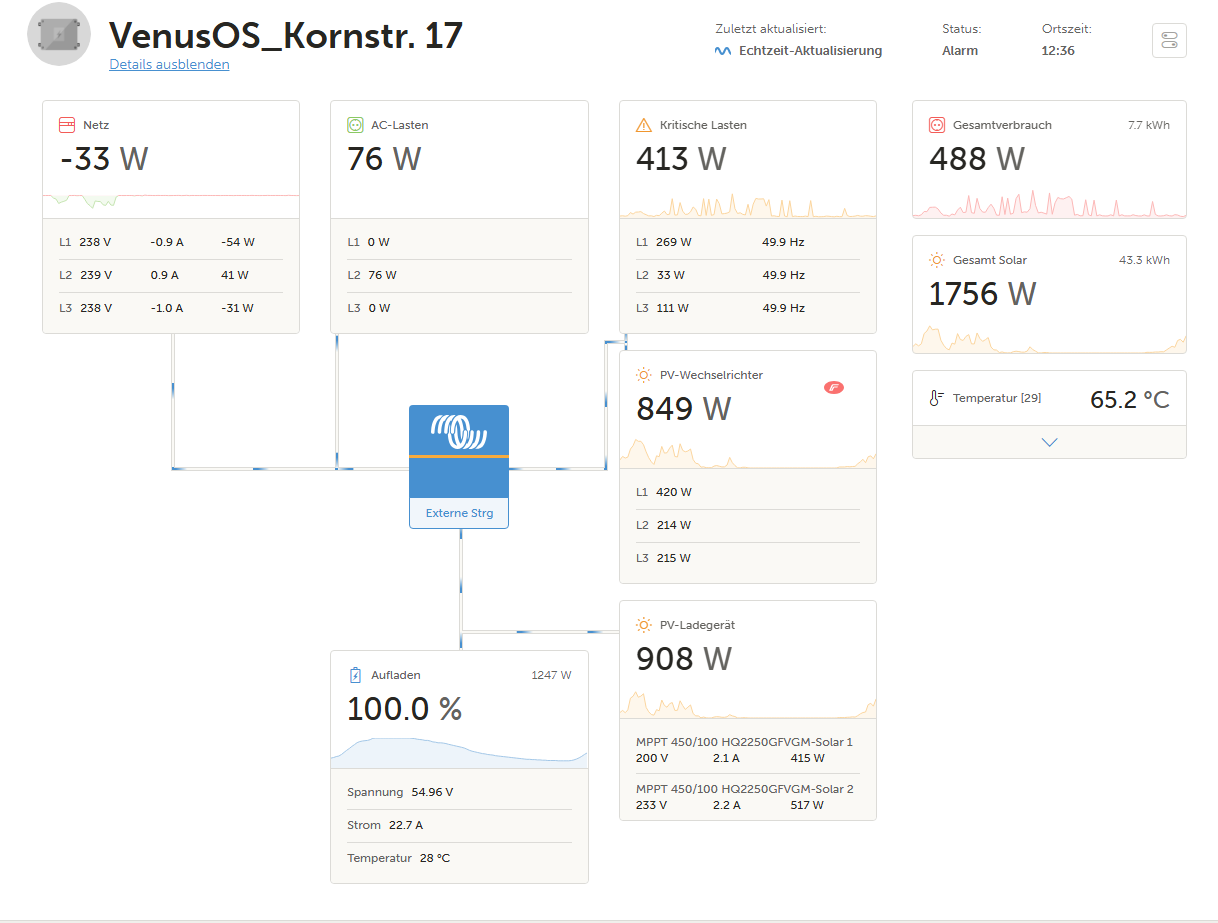The width and height of the screenshot is (1218, 923).
Task: Click the Netz L1 238 V row
Action: click(171, 242)
